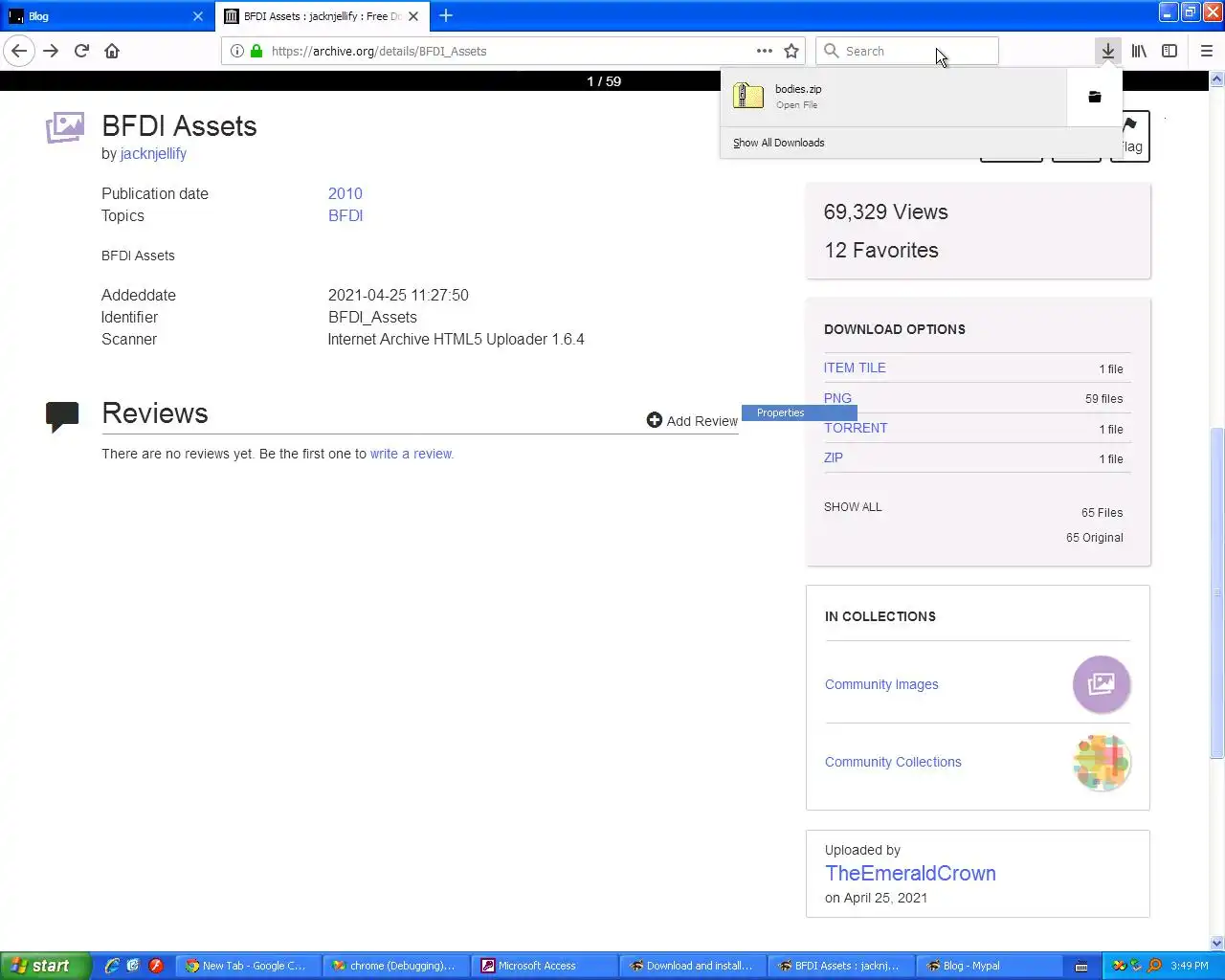Click the Community Images purple icon
Screen dimensions: 1225x980
1102,684
